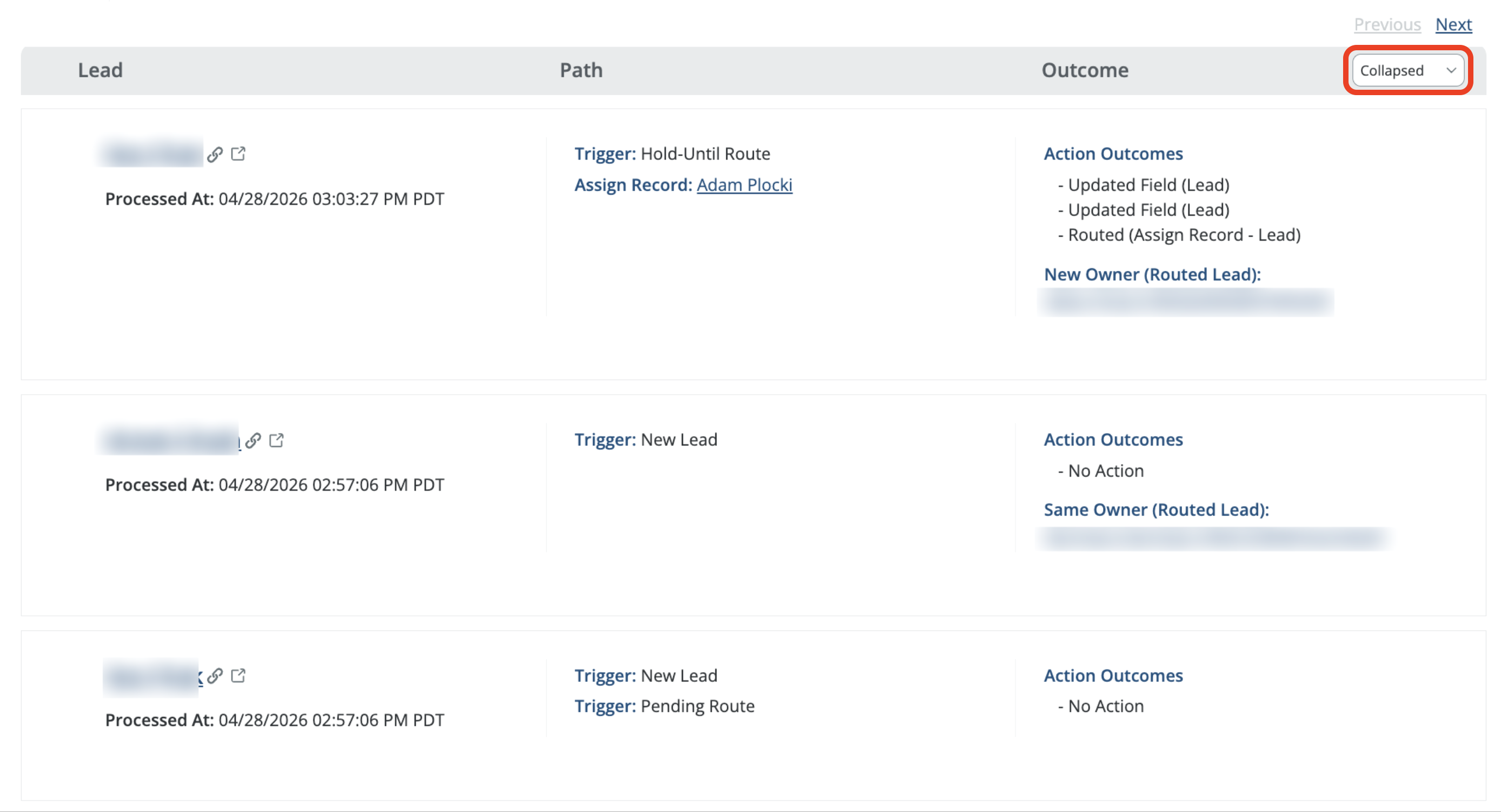The height and width of the screenshot is (812, 1501).
Task: Select the Outcome column header
Action: pos(1084,70)
